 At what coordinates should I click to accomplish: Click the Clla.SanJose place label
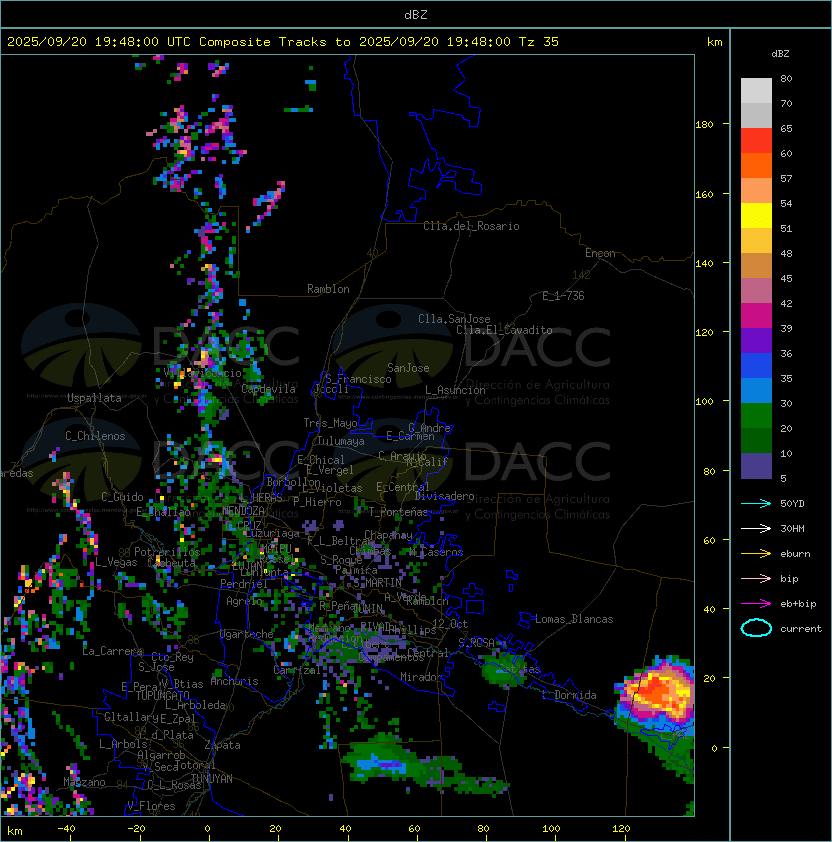[x=454, y=319]
